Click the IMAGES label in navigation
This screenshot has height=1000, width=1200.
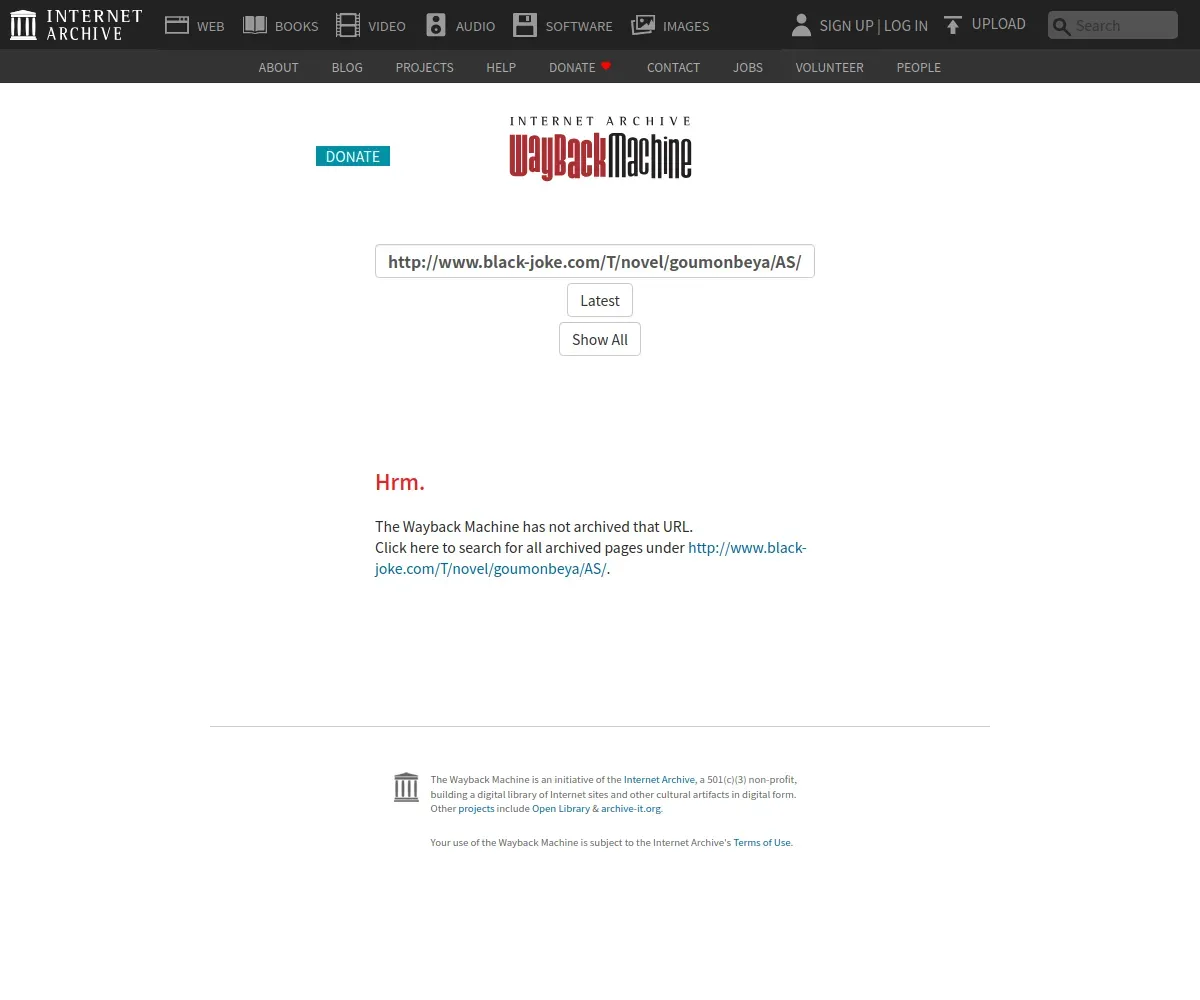click(x=686, y=26)
